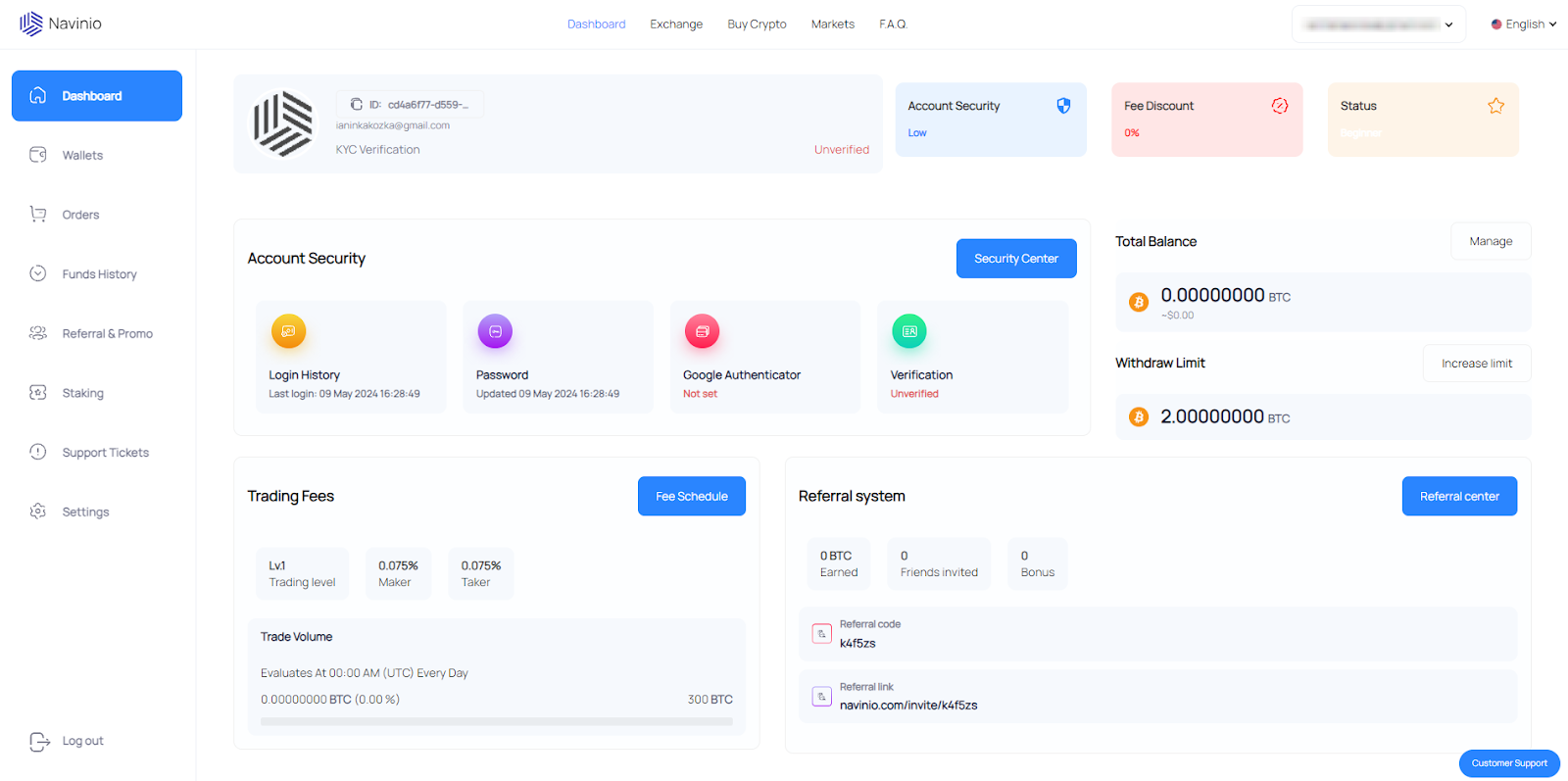The height and width of the screenshot is (781, 1568).
Task: Click the Manage balance button
Action: (x=1491, y=241)
